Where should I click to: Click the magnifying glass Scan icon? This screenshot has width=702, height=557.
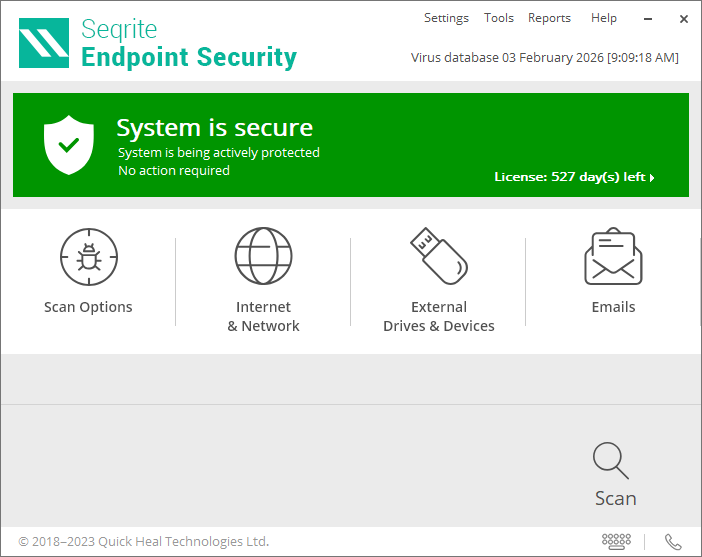point(610,460)
